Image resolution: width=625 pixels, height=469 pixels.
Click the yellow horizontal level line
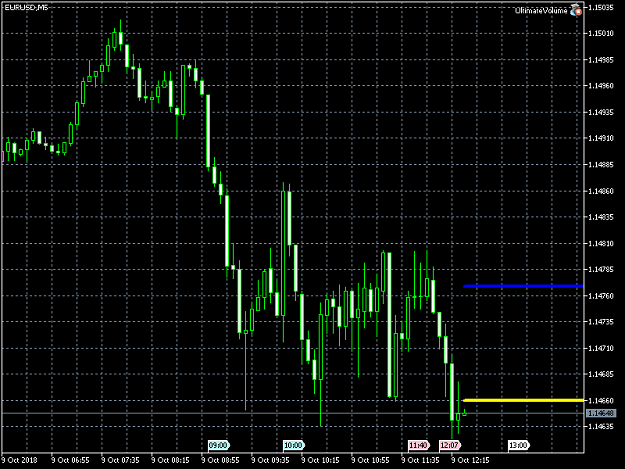pos(523,400)
